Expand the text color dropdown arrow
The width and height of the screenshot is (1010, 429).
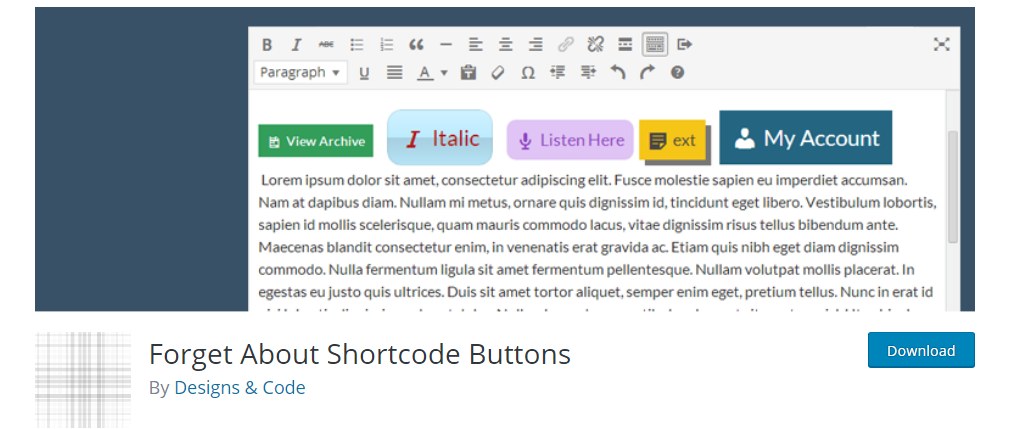[444, 72]
